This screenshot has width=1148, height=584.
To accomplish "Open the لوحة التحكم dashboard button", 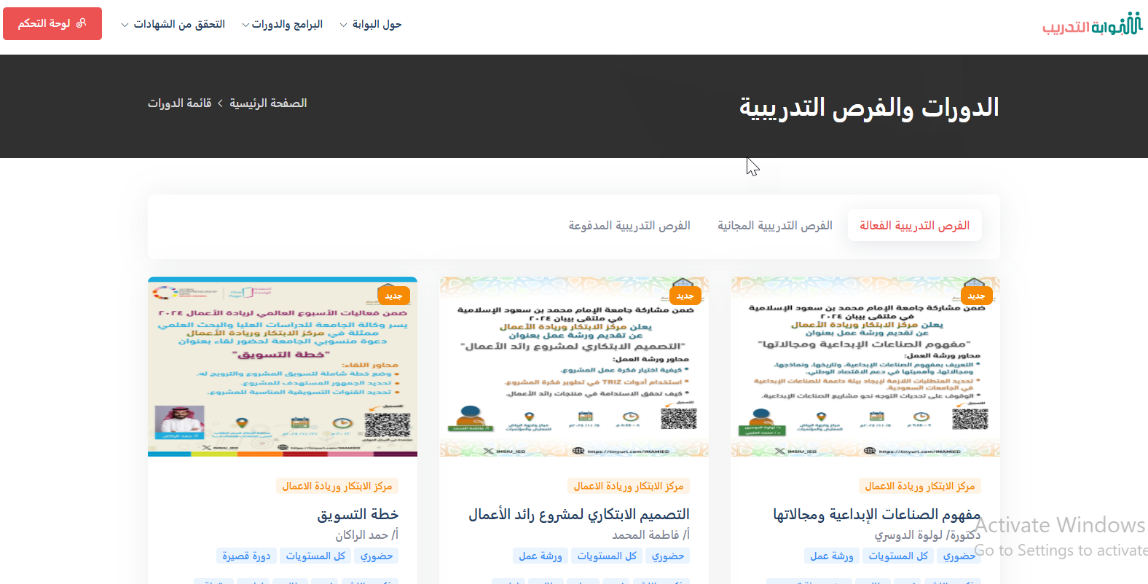I will [x=53, y=24].
